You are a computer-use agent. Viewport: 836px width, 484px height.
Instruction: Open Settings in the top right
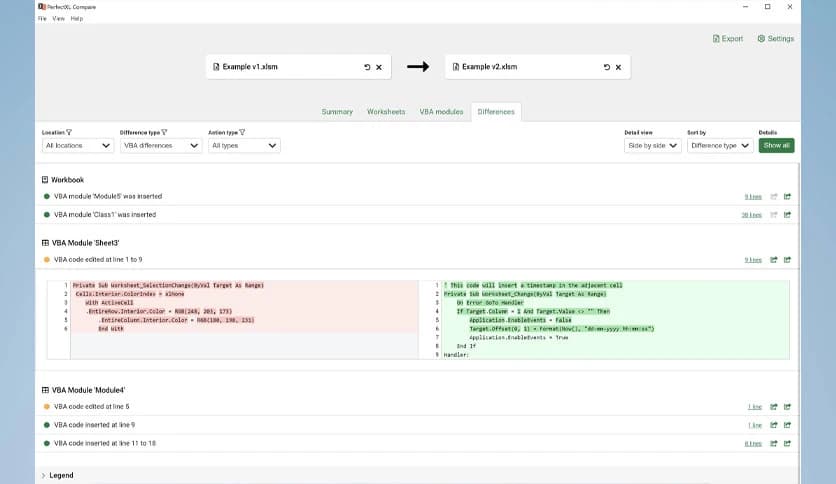coord(776,38)
